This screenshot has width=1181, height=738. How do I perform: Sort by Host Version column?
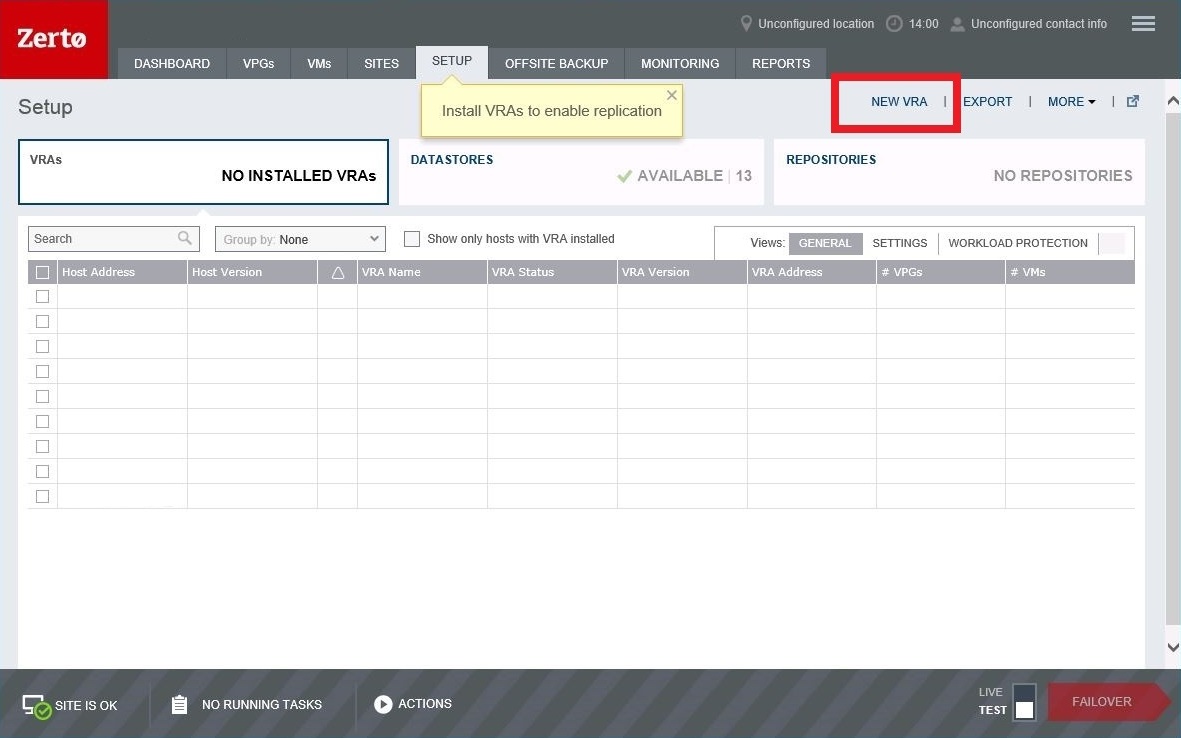252,273
